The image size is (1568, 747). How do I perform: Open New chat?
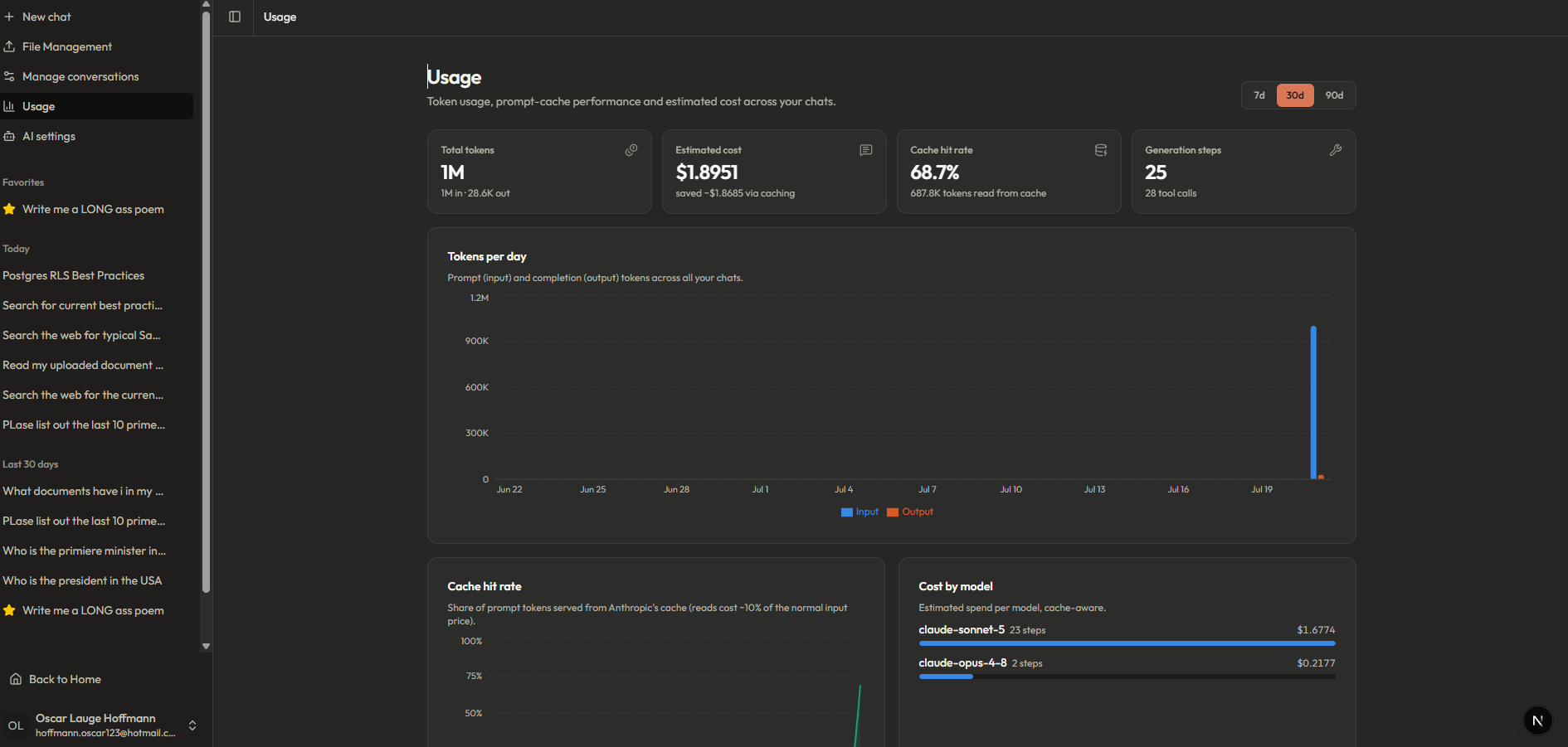pyautogui.click(x=96, y=17)
